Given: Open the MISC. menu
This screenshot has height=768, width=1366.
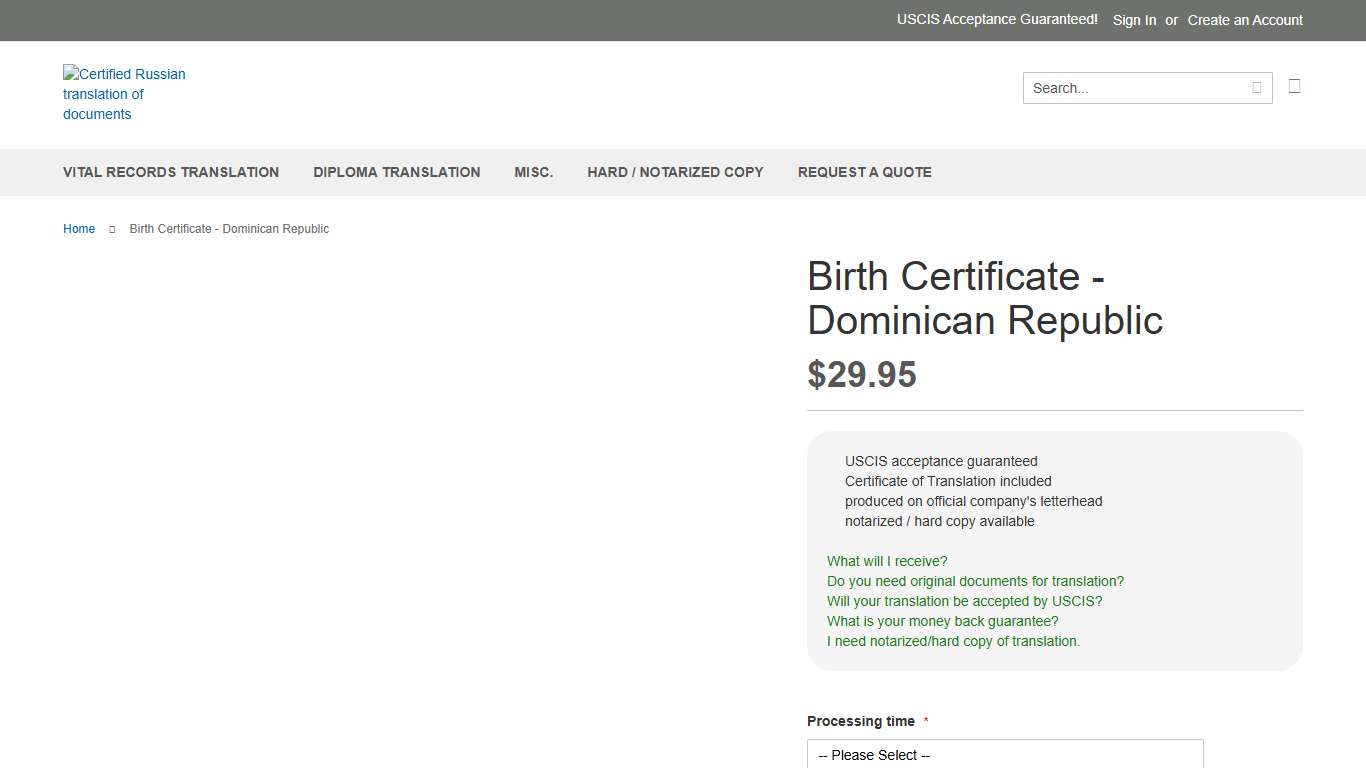Looking at the screenshot, I should click(534, 172).
